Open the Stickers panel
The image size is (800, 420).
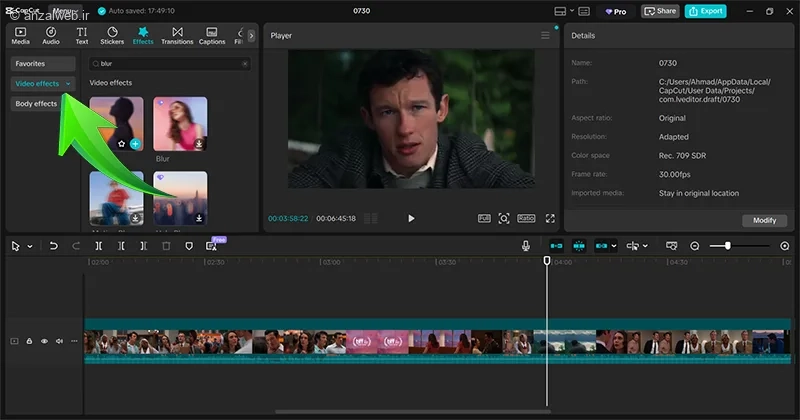(x=112, y=36)
